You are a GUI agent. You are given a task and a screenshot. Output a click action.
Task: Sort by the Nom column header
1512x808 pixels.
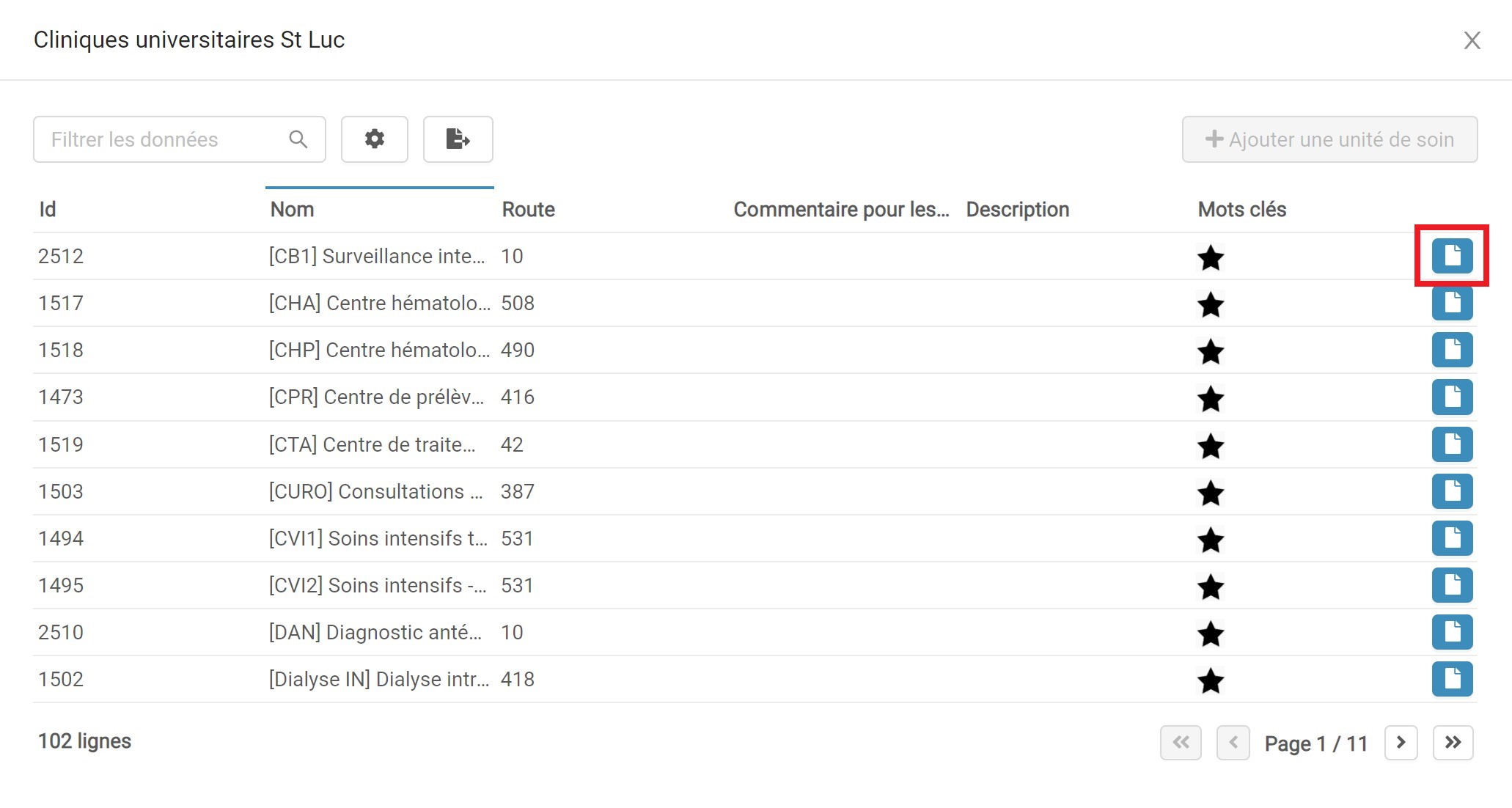292,210
